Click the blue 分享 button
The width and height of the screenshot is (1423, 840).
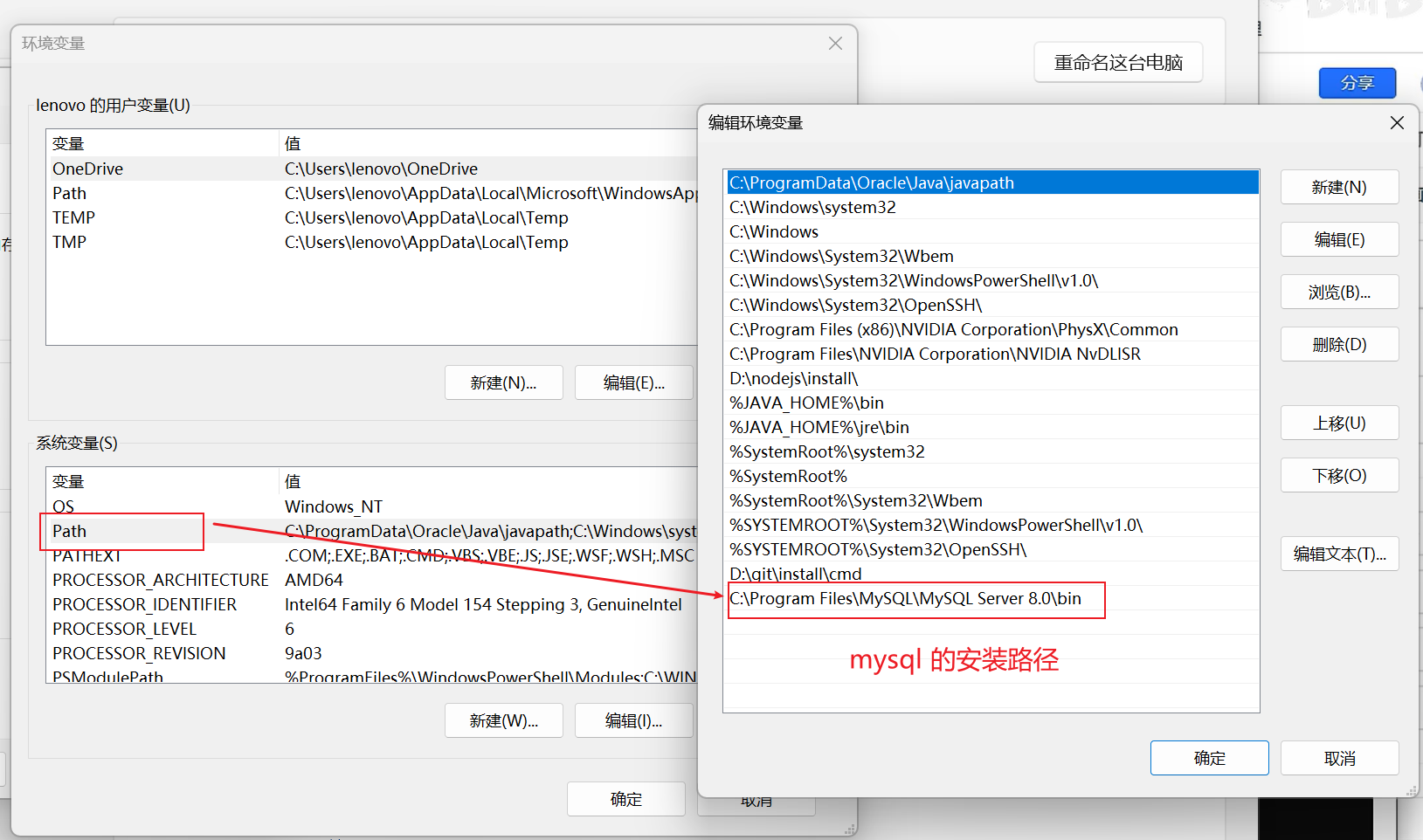[x=1357, y=83]
